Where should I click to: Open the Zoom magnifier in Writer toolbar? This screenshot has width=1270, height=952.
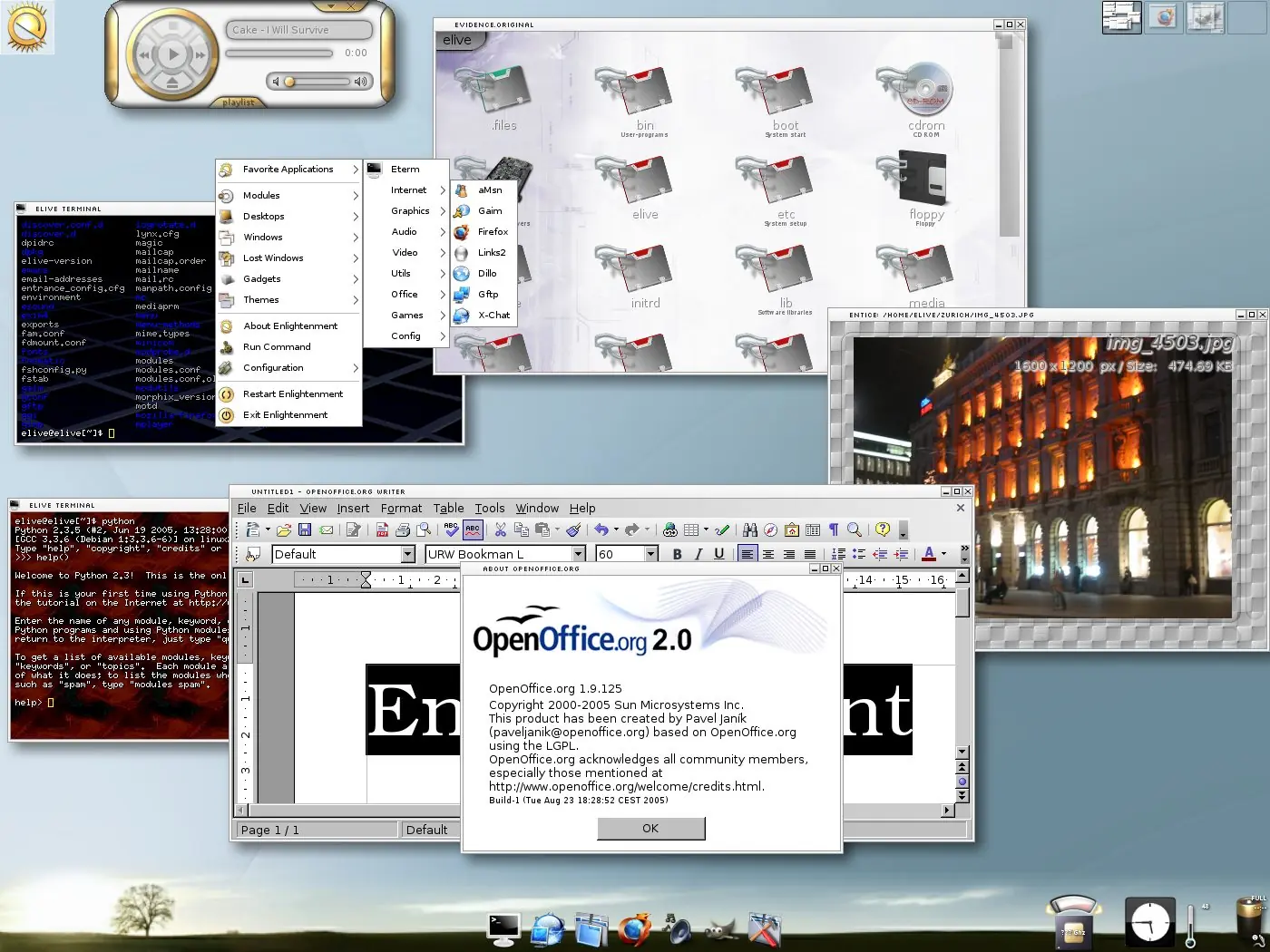(855, 529)
